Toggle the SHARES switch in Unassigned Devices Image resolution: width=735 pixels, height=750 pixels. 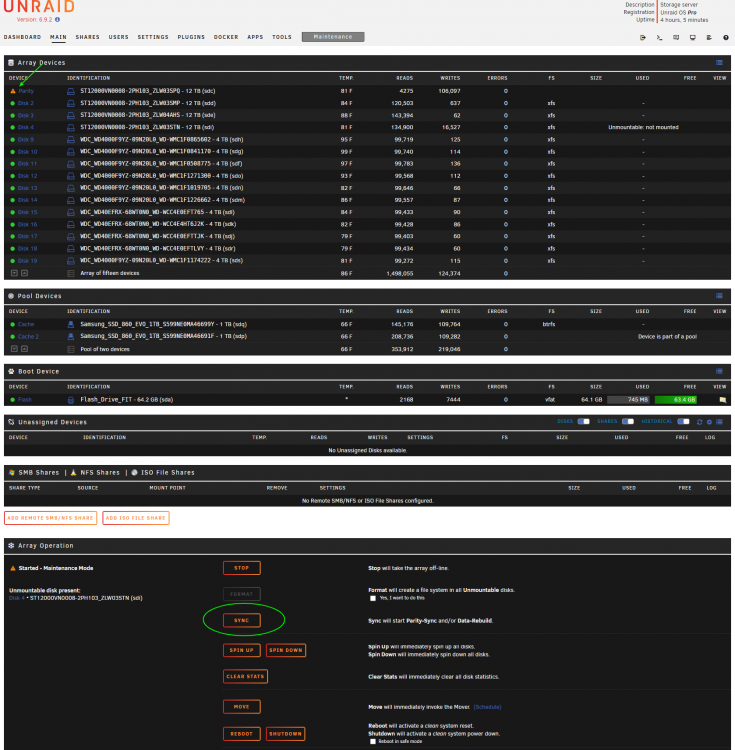pyautogui.click(x=628, y=421)
